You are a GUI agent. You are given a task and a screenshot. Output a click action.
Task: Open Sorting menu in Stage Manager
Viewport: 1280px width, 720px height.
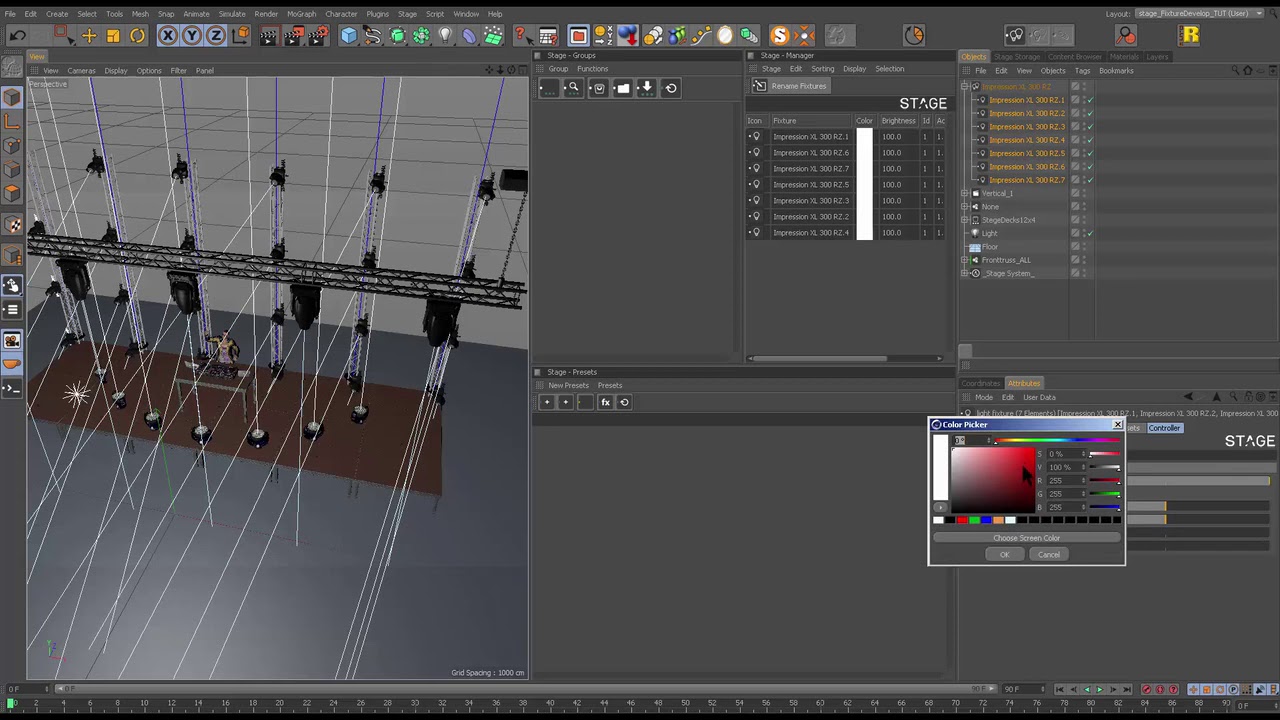[x=822, y=69]
